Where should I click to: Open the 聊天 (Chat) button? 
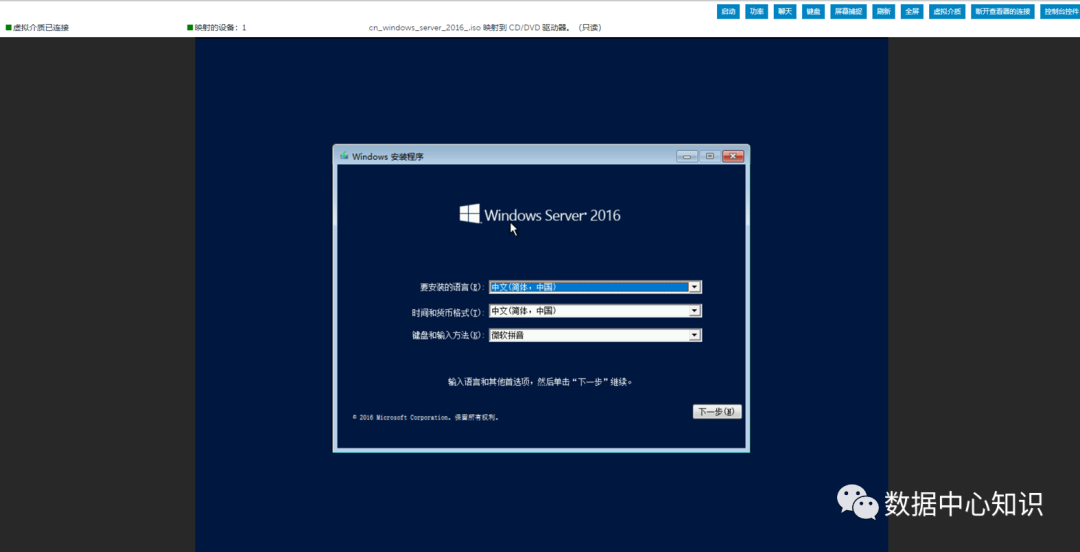pos(785,12)
